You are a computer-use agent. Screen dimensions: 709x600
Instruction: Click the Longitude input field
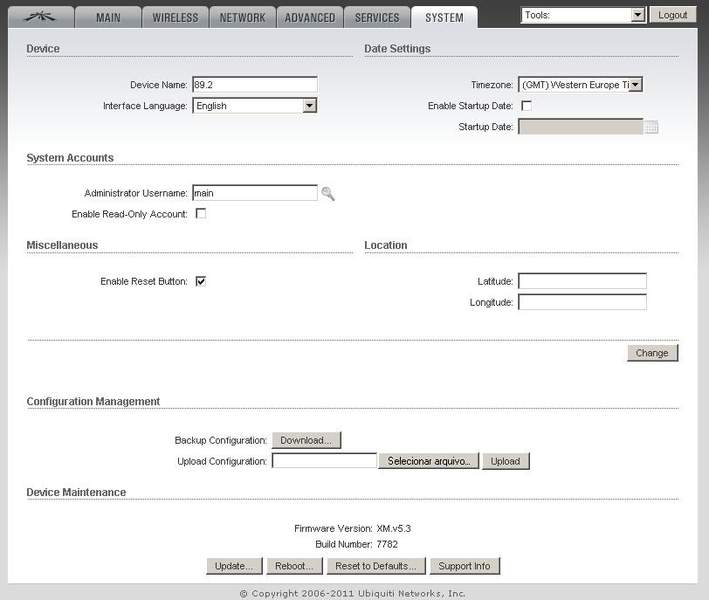click(x=582, y=302)
